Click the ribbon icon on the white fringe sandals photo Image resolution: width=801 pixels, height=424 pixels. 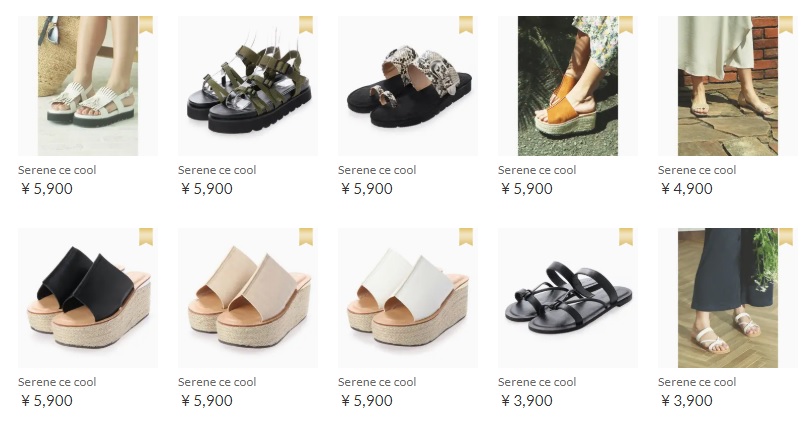[x=146, y=25]
